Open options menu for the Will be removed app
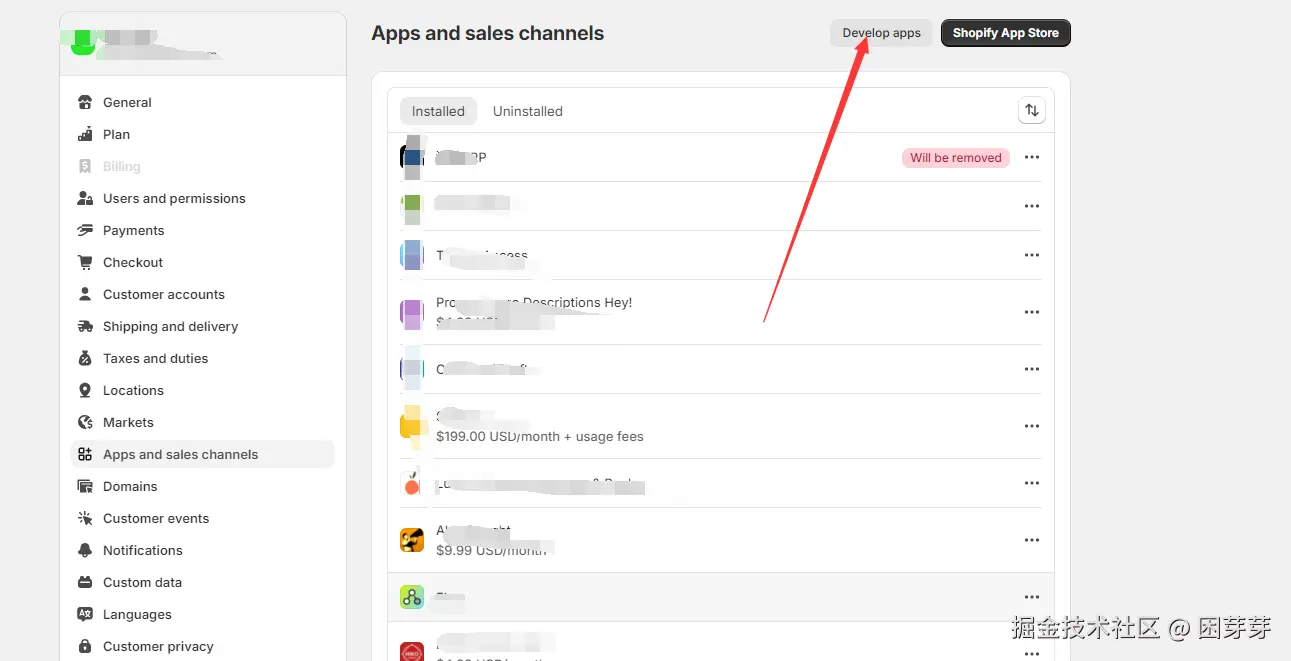The height and width of the screenshot is (661, 1291). pos(1032,158)
